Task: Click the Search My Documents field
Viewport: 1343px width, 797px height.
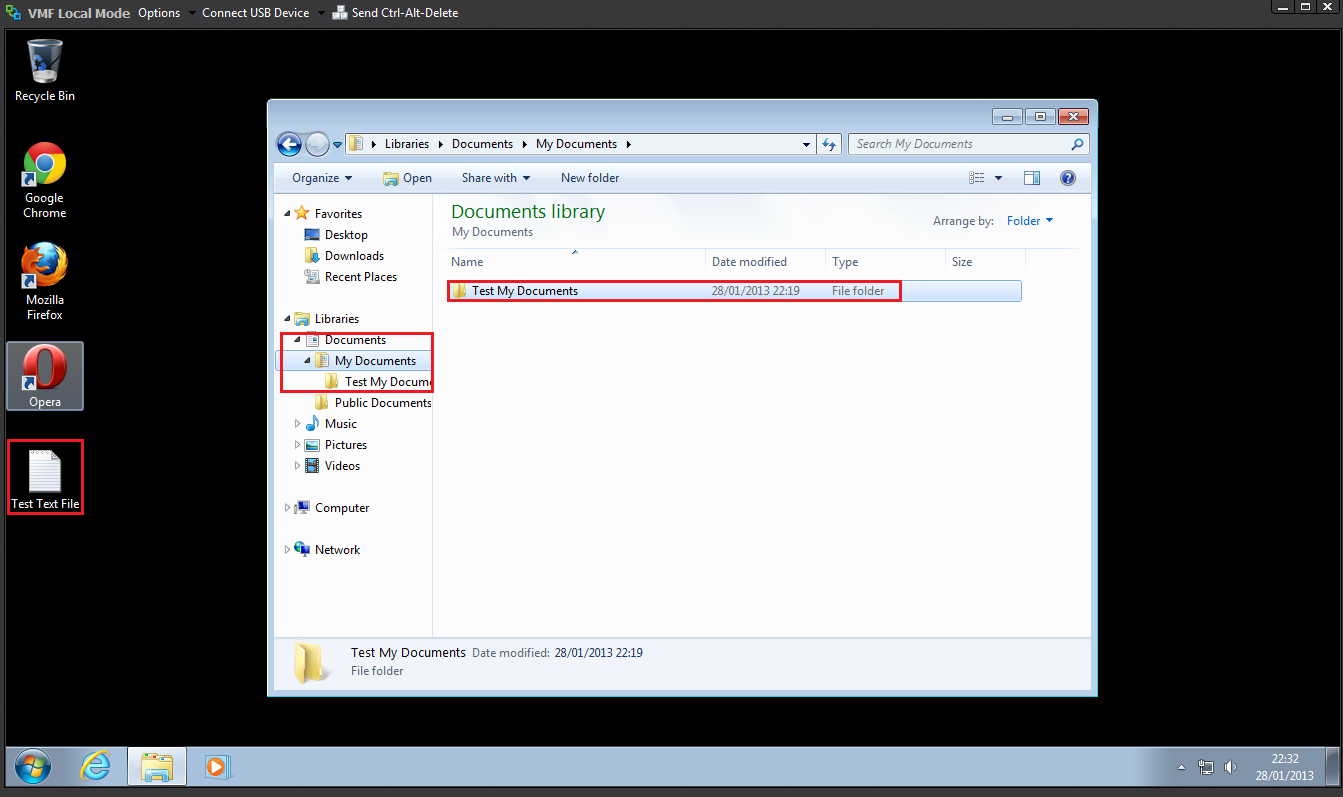Action: (958, 144)
